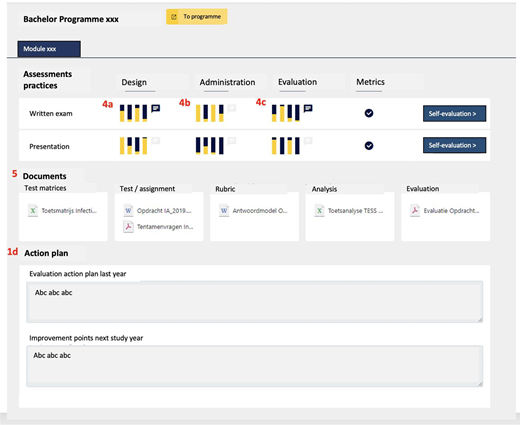520x425 pixels.
Task: Click the Word icon for Antwoordmodel rubric
Action: (224, 211)
